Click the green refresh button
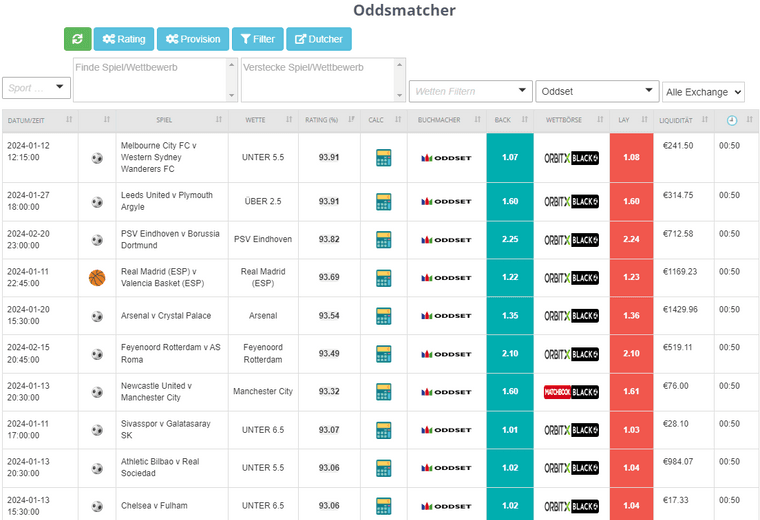The width and height of the screenshot is (760, 520). [78, 39]
